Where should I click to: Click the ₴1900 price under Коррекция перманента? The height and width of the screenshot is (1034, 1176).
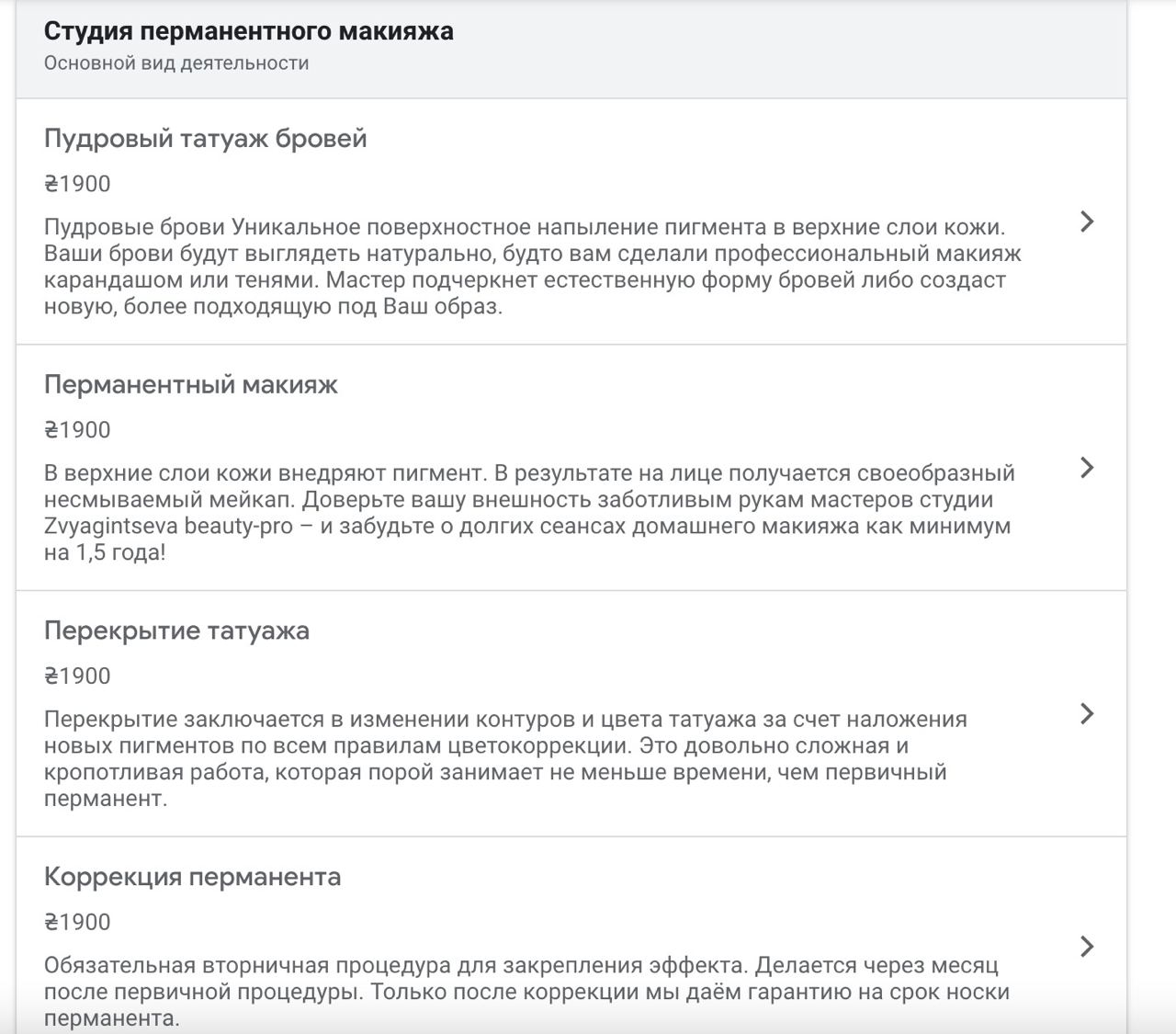(77, 923)
